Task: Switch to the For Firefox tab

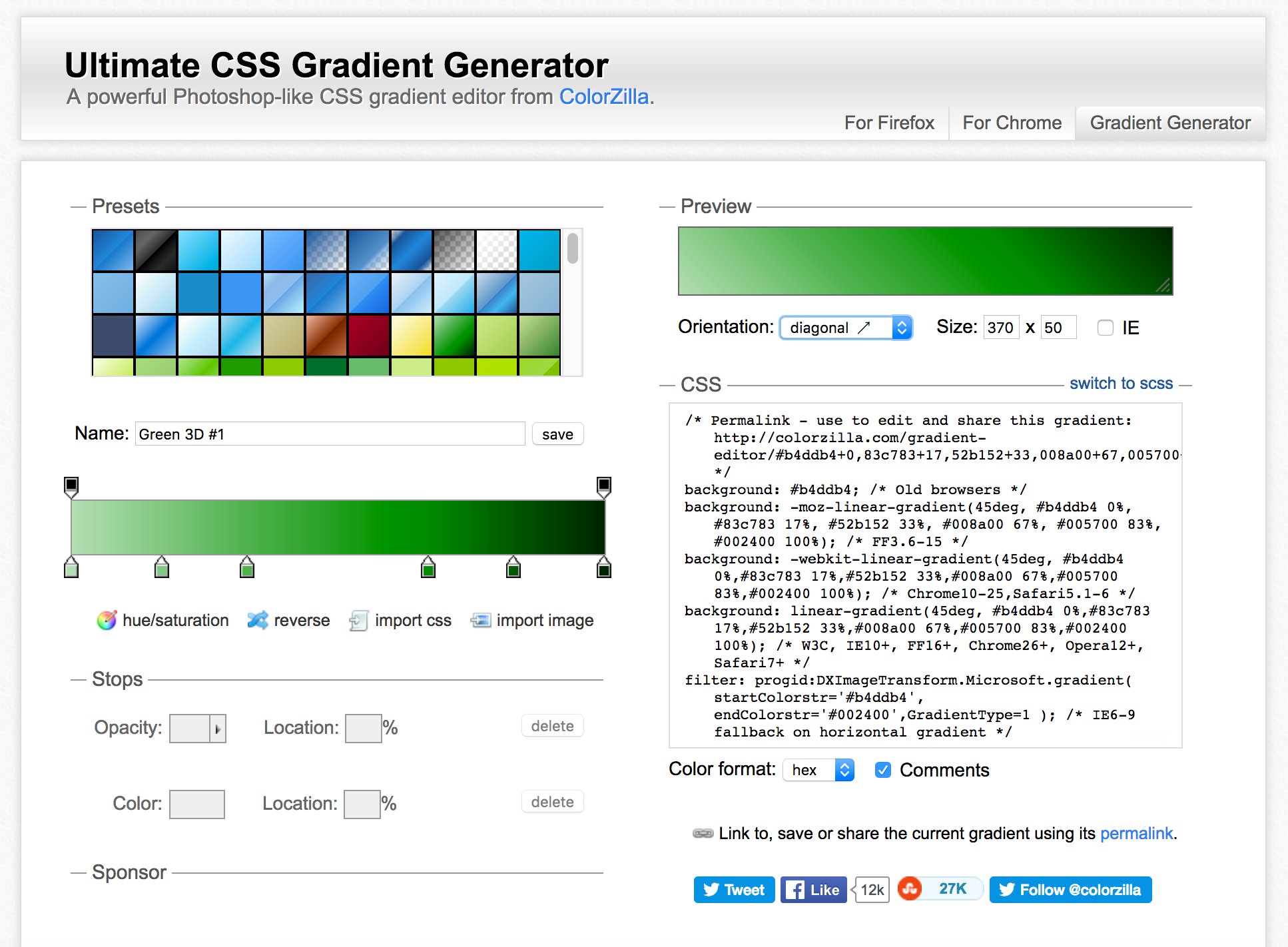Action: point(889,123)
